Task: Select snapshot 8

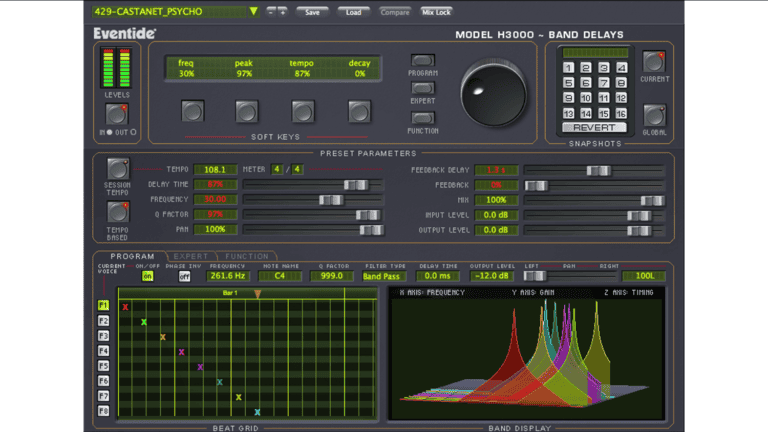Action: (x=621, y=83)
